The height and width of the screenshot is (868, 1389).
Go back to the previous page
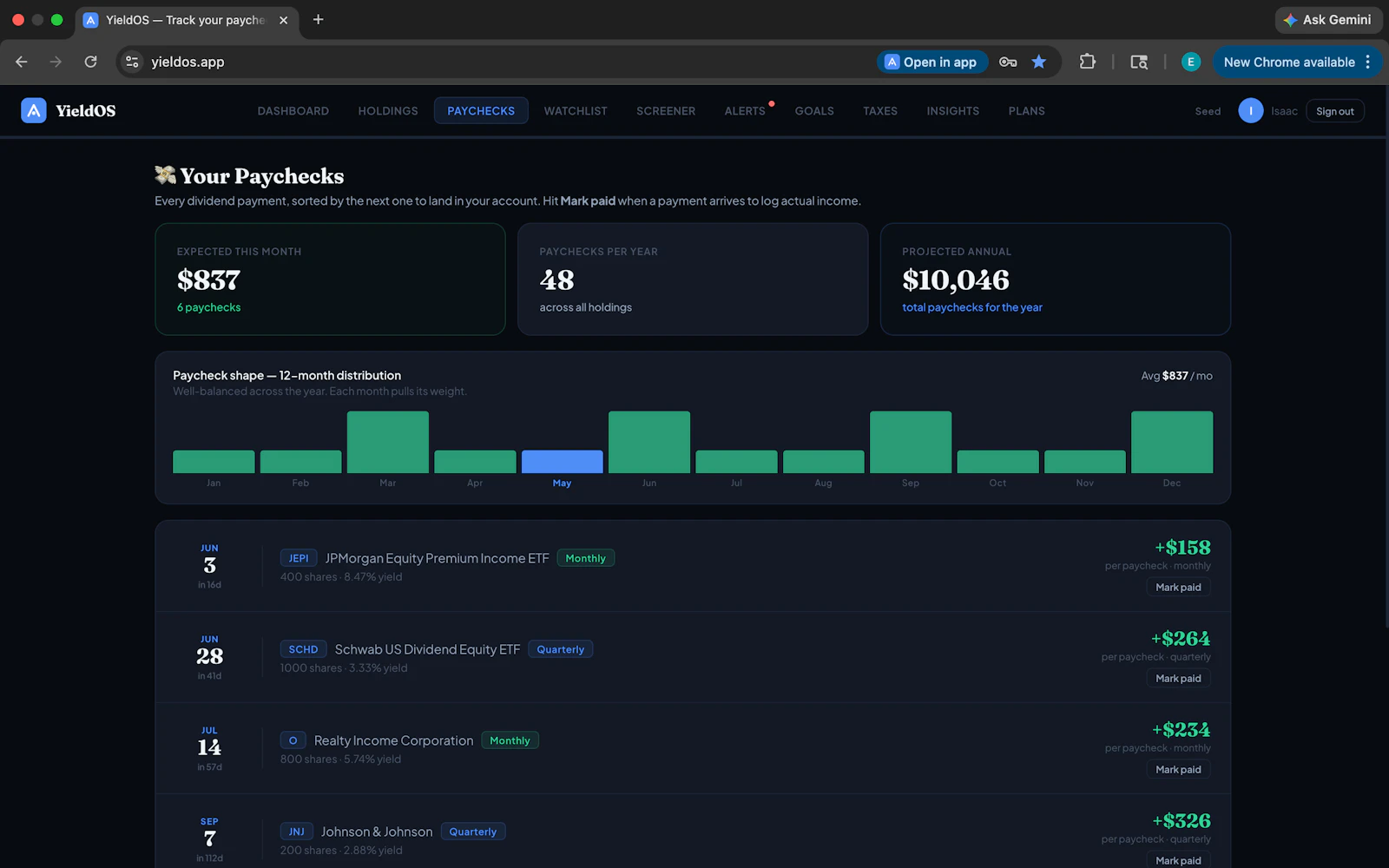pos(22,62)
